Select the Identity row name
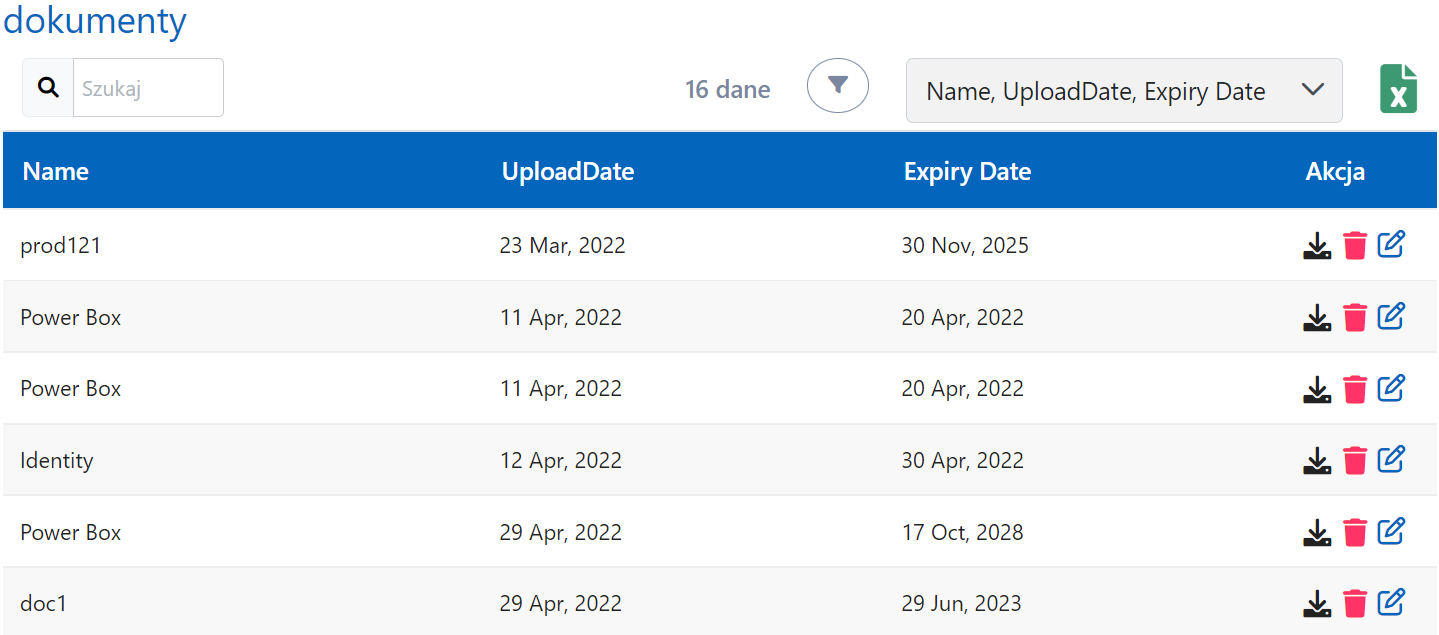Viewport: 1439px width, 635px height. click(x=57, y=461)
